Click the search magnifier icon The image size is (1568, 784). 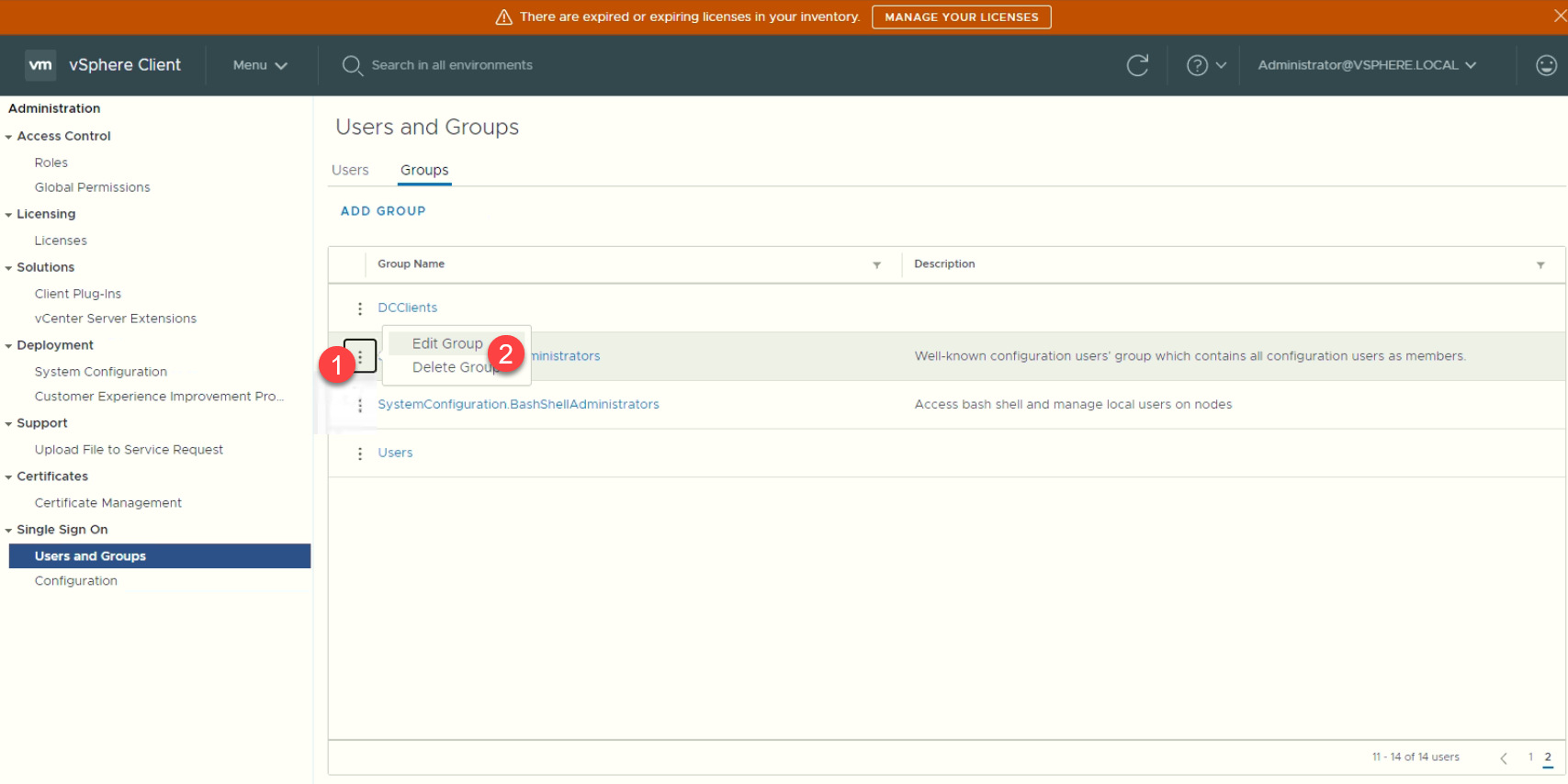352,65
